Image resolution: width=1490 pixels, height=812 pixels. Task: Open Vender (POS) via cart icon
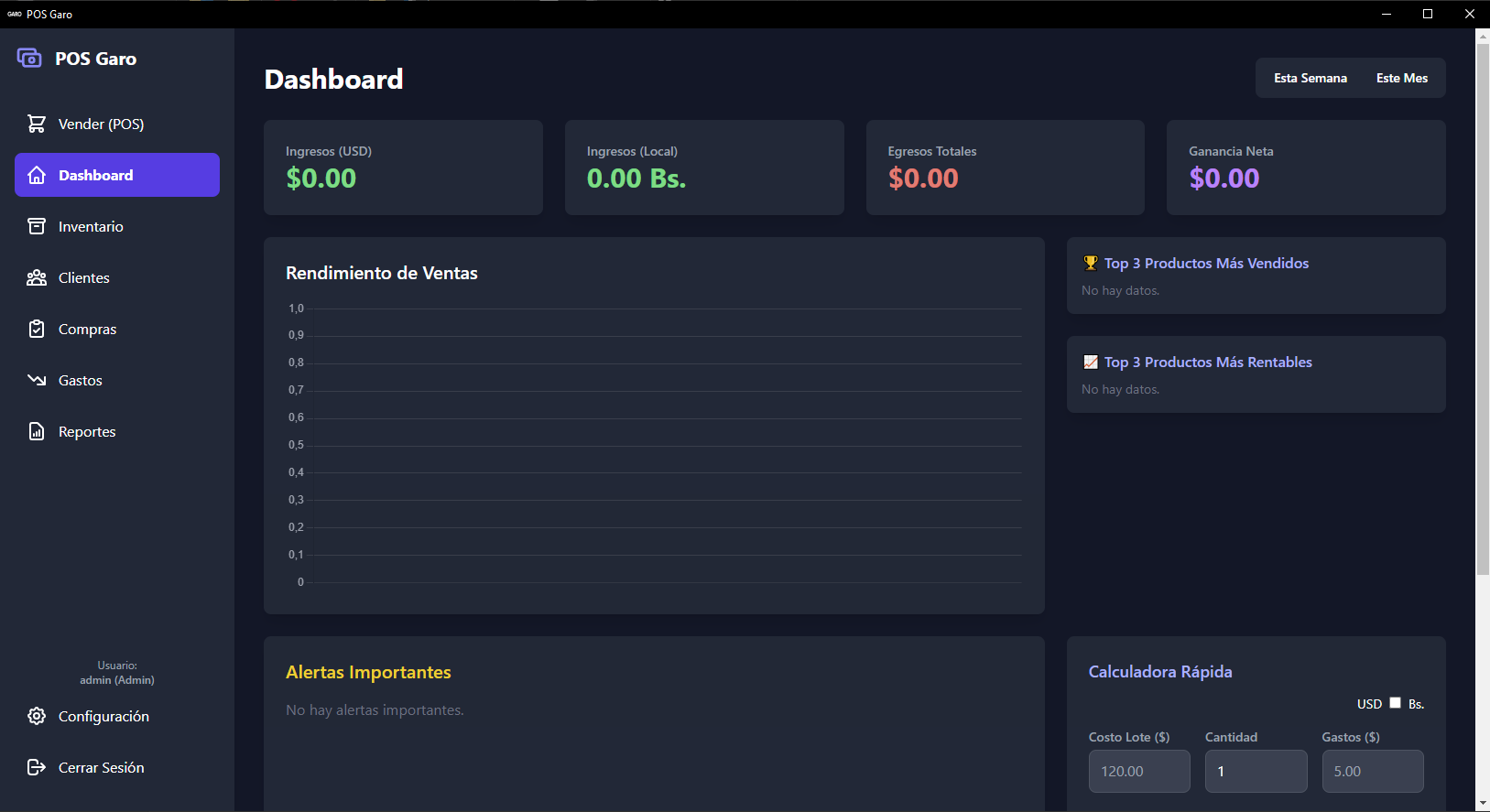pyautogui.click(x=37, y=124)
